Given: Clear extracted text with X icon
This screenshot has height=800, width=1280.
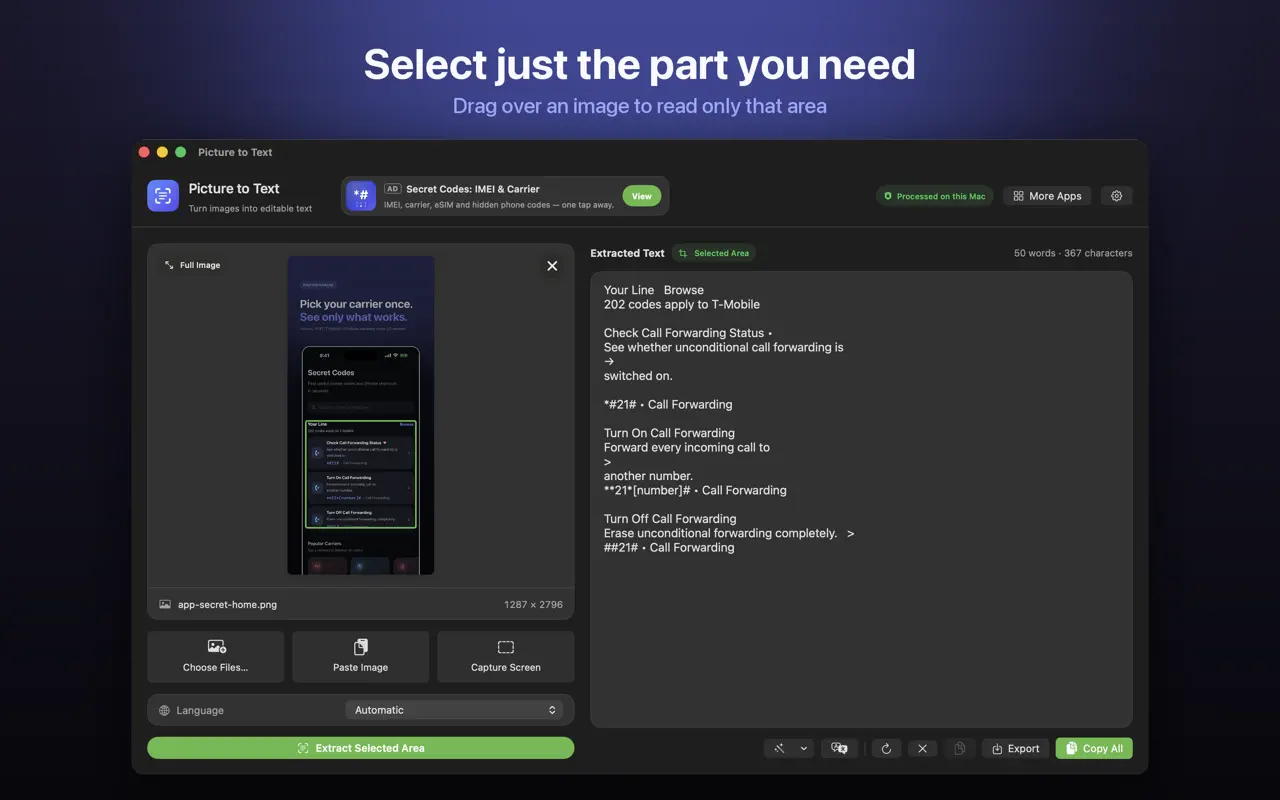Looking at the screenshot, I should (922, 748).
